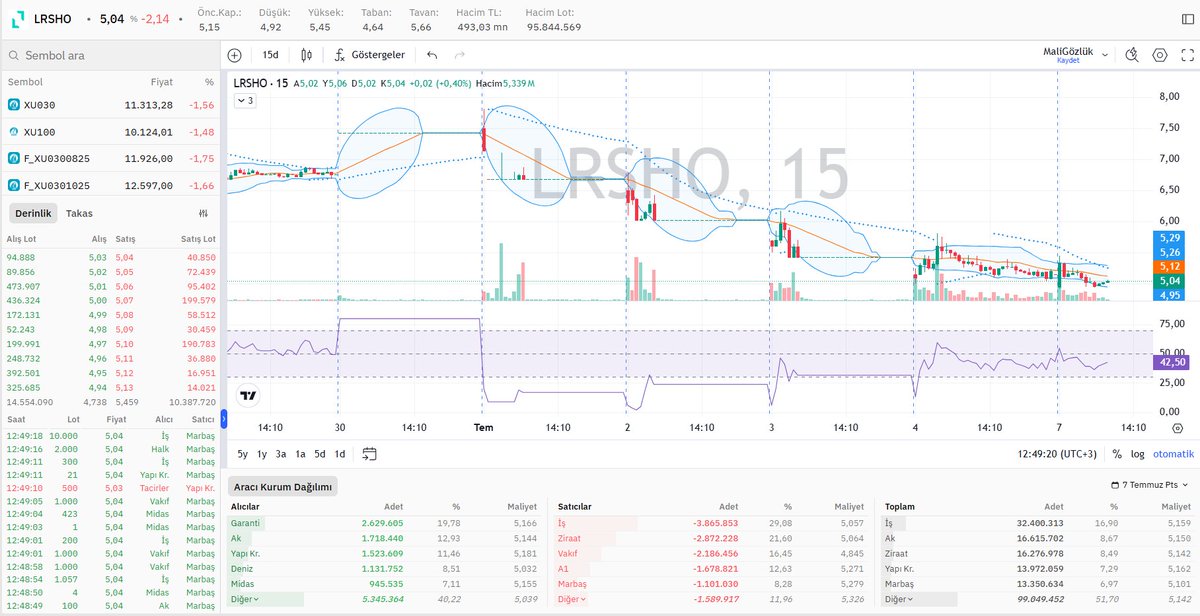The image size is (1200, 616).
Task: Select XU100 in the symbol list
Action: [x=111, y=131]
